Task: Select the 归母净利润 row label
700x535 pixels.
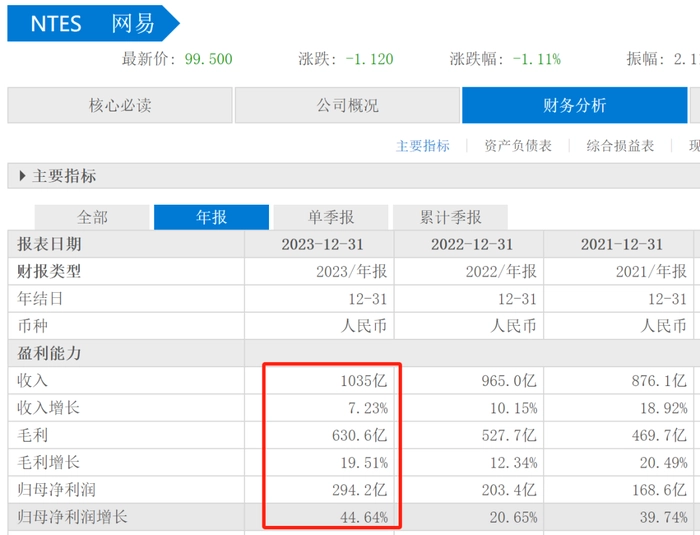Action: click(x=57, y=490)
